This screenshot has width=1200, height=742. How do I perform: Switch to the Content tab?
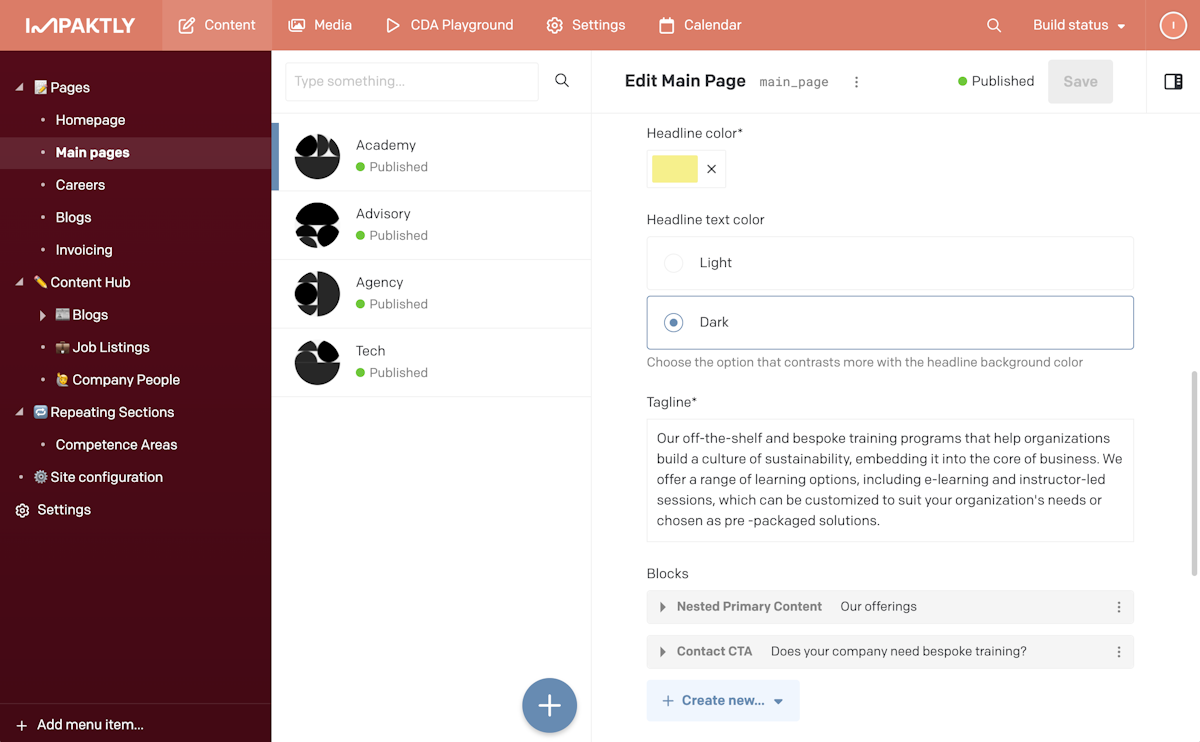coord(217,25)
